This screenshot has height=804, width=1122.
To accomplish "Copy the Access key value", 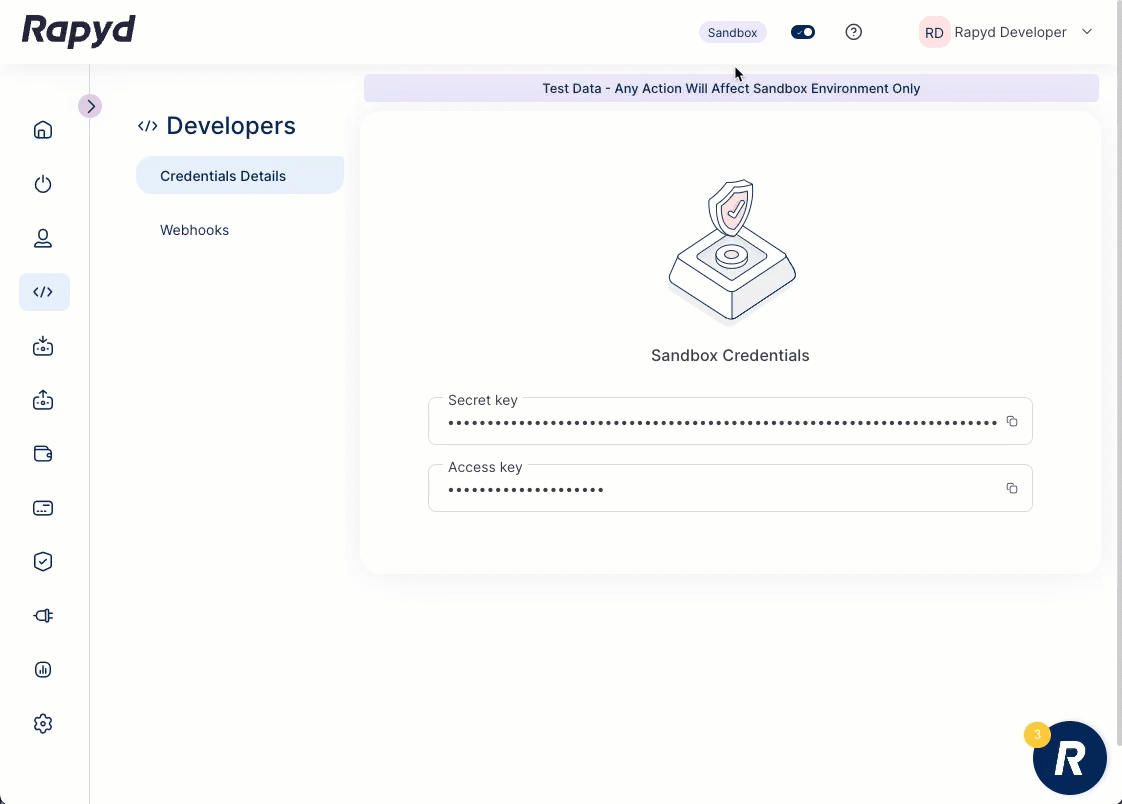I will [1012, 488].
